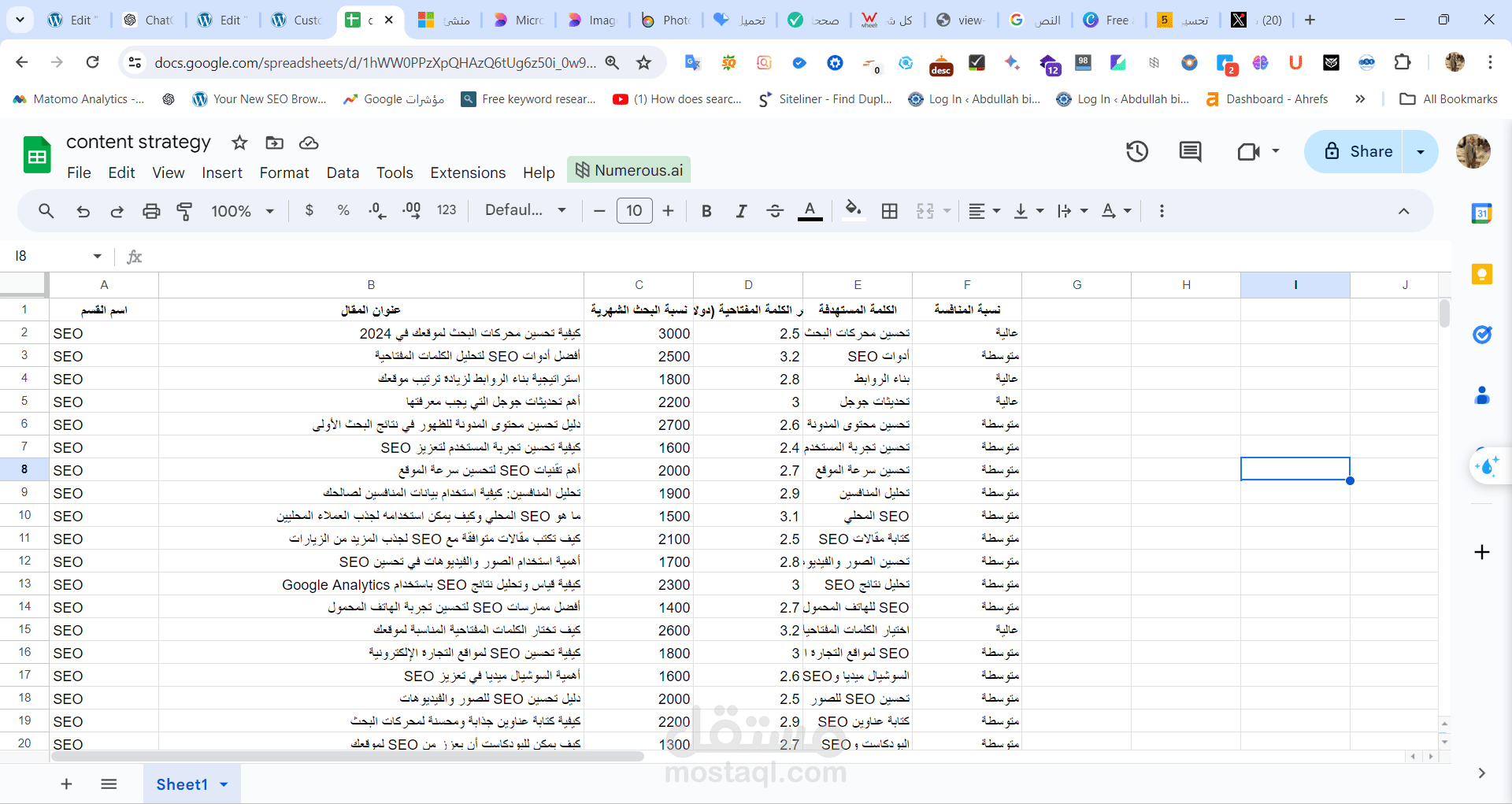The width and height of the screenshot is (1512, 804).
Task: Open the borders tool
Action: (890, 210)
